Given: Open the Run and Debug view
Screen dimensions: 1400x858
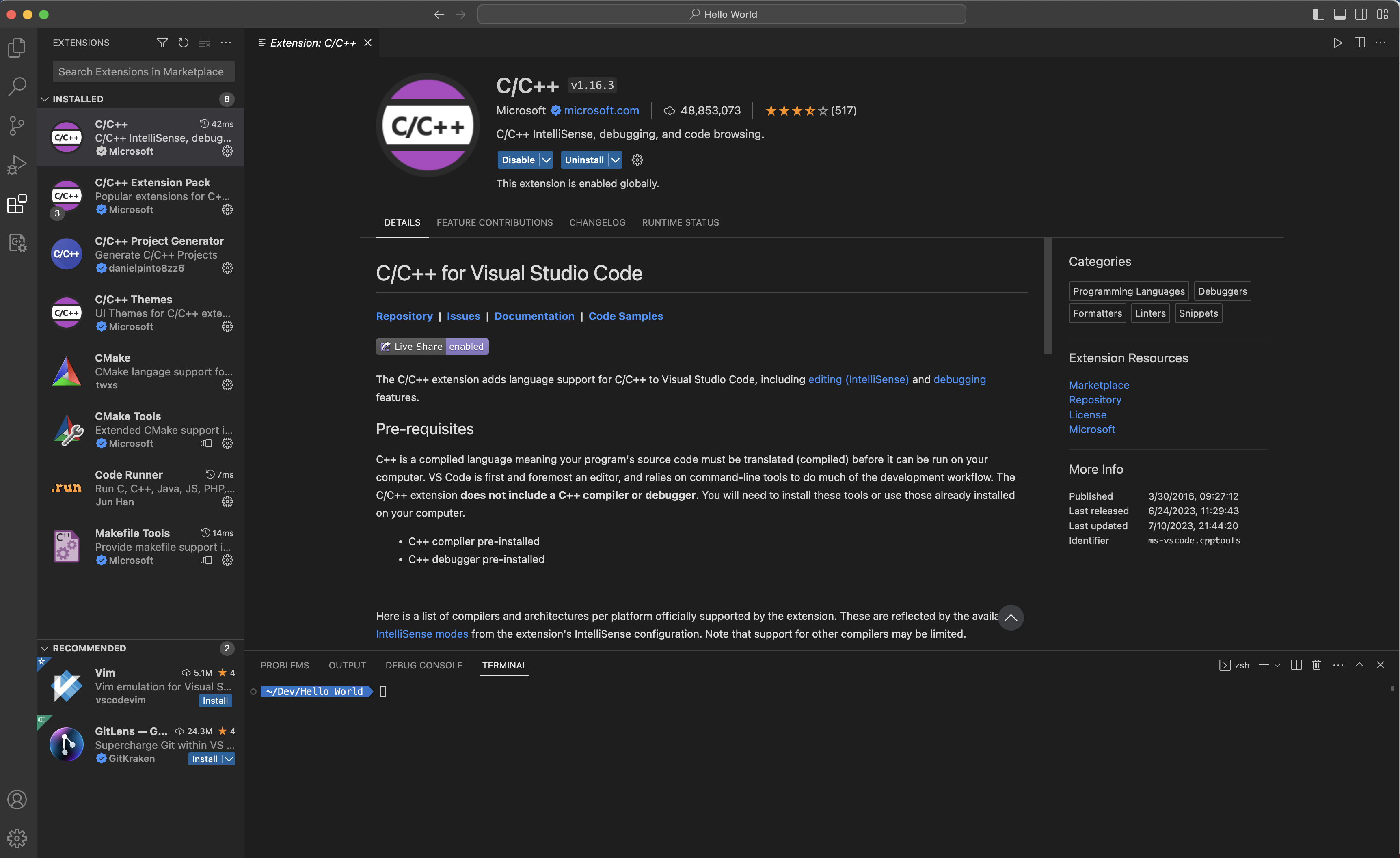Looking at the screenshot, I should tap(17, 165).
